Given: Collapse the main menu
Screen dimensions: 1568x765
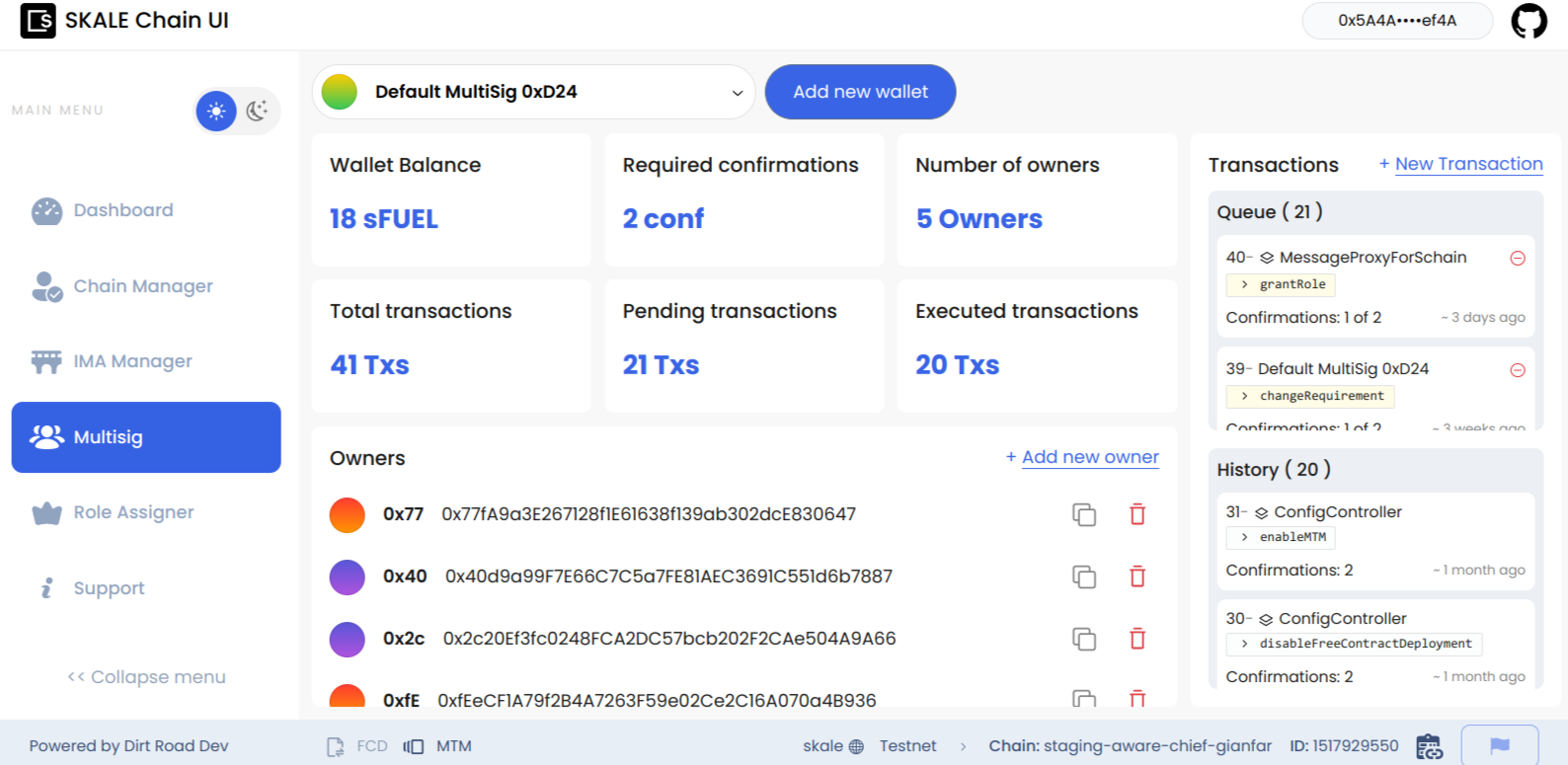Looking at the screenshot, I should [146, 677].
